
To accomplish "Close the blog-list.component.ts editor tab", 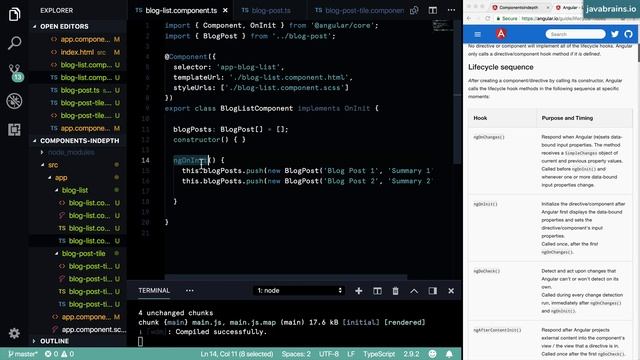I will tap(225, 10).
